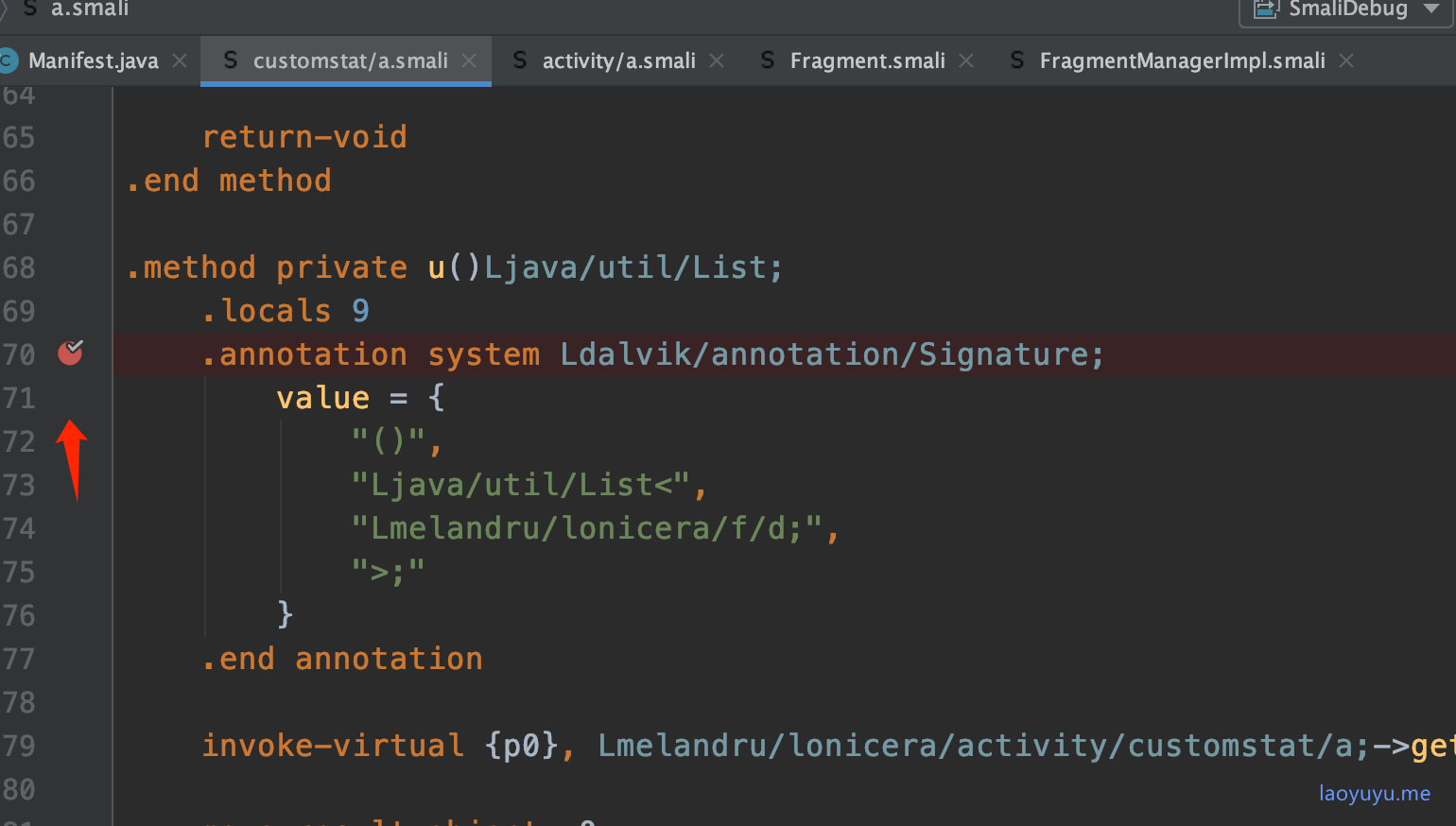Image resolution: width=1456 pixels, height=826 pixels.
Task: Switch to the Manifest.java tab
Action: tap(94, 60)
